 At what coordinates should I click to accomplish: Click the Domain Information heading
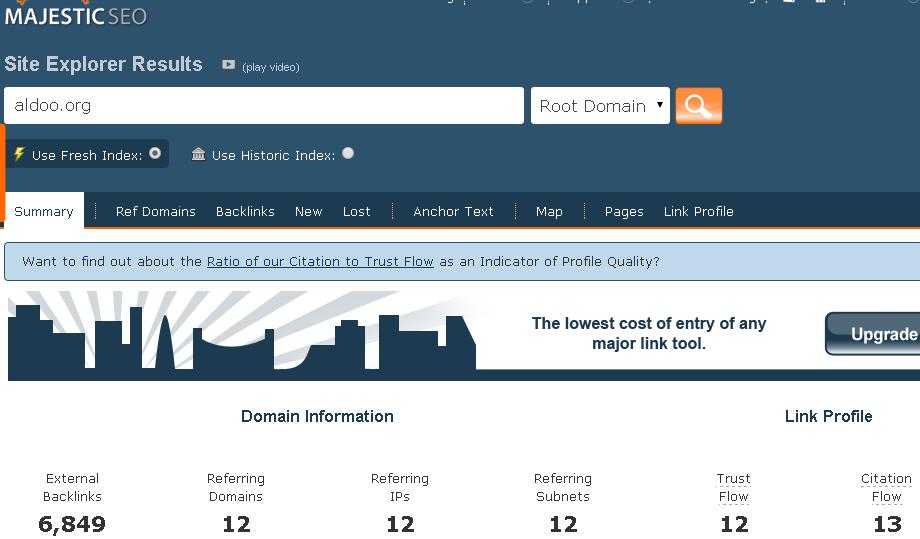(317, 416)
